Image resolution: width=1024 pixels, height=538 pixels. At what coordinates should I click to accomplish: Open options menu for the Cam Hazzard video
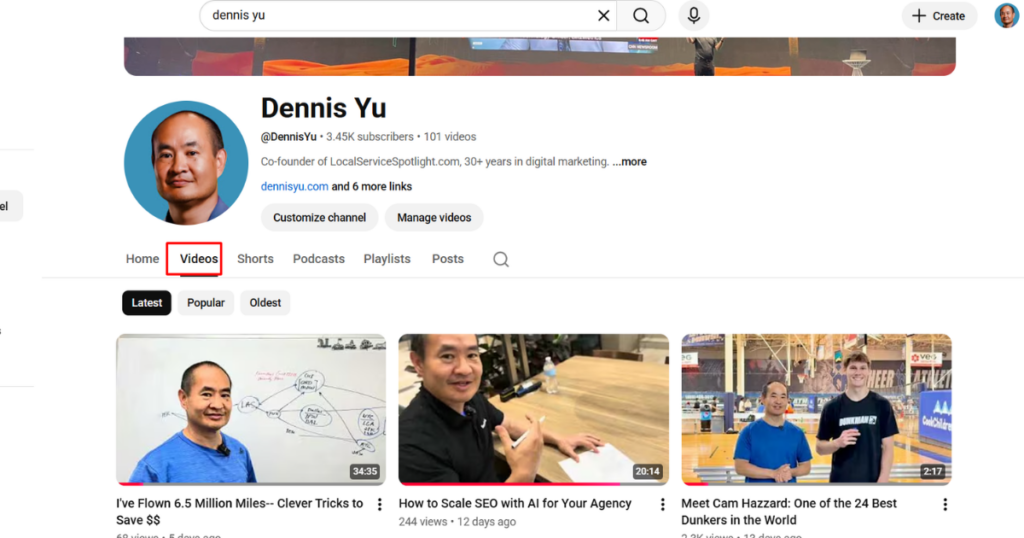[944, 504]
